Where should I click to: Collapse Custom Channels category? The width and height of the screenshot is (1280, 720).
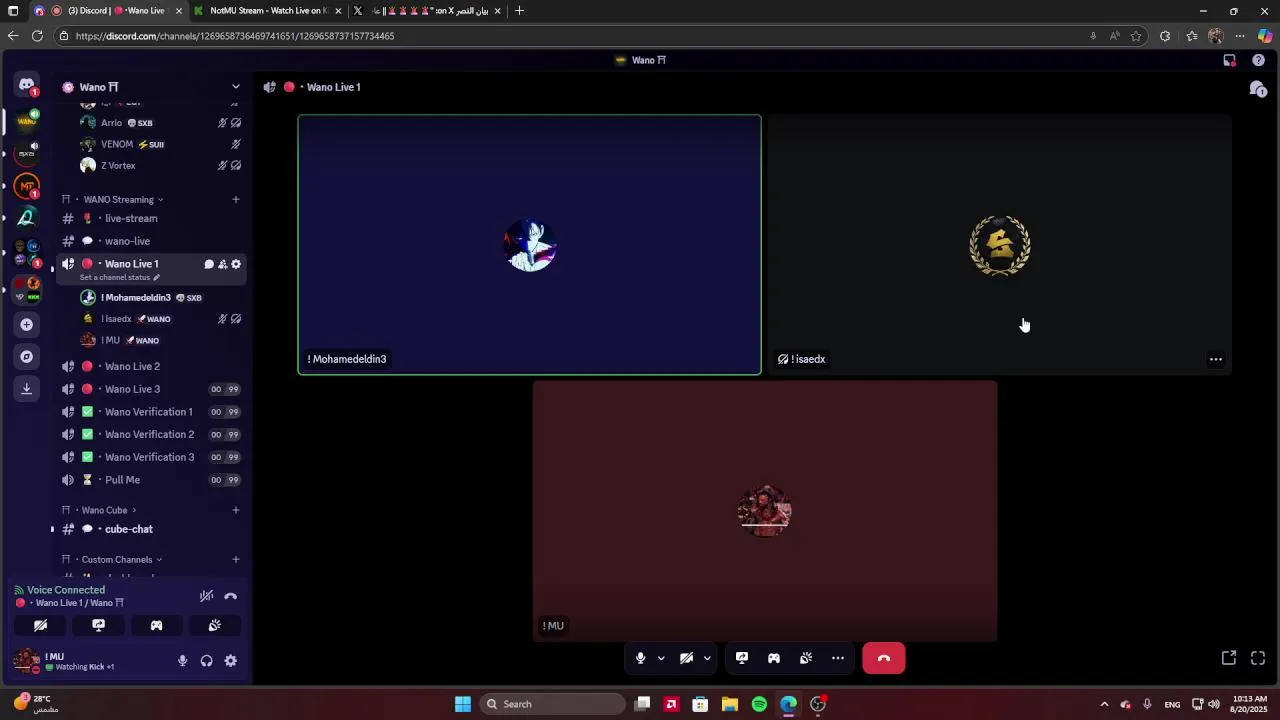pos(117,559)
